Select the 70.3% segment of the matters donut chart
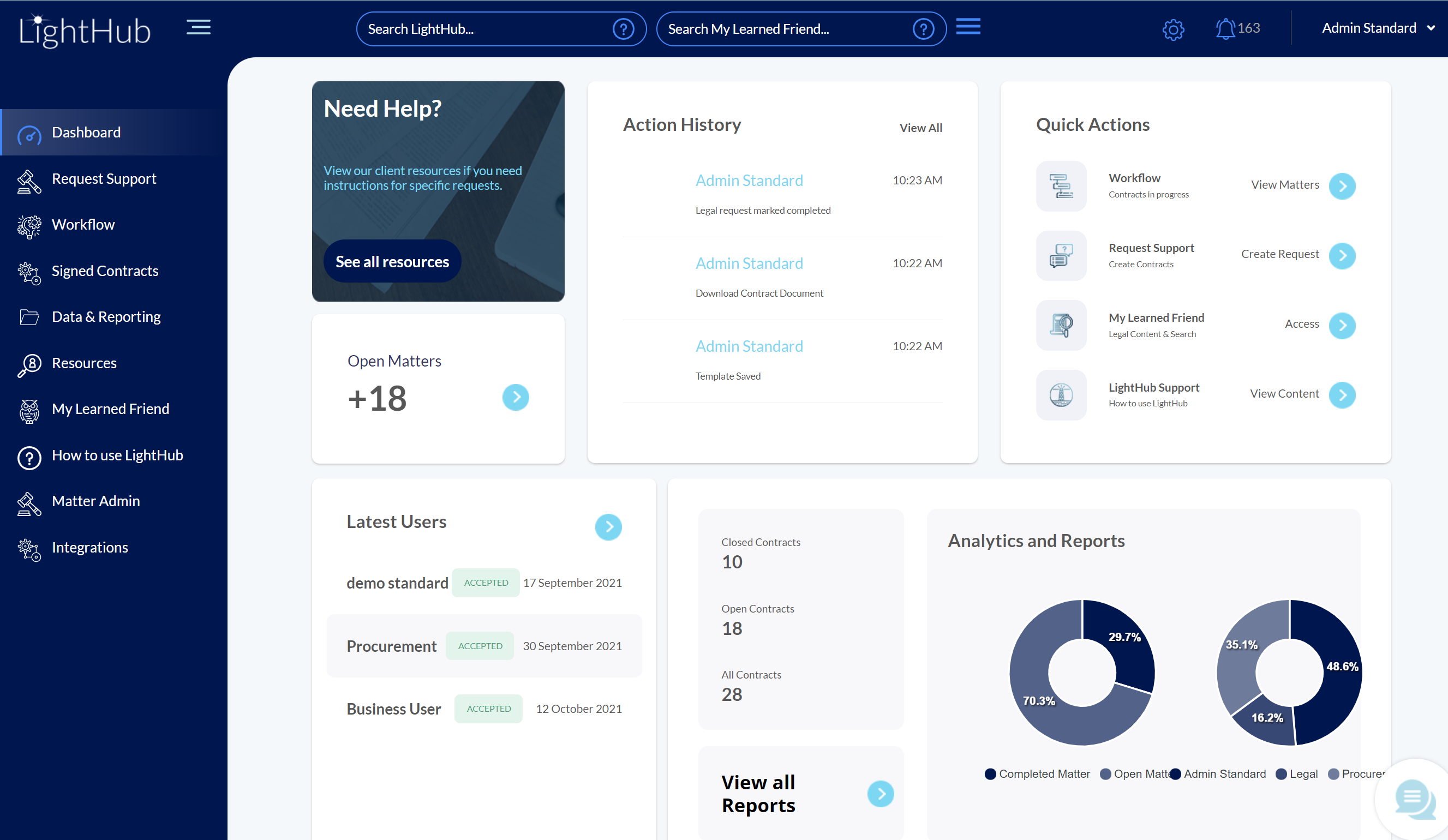Viewport: 1448px width, 840px height. 1040,701
